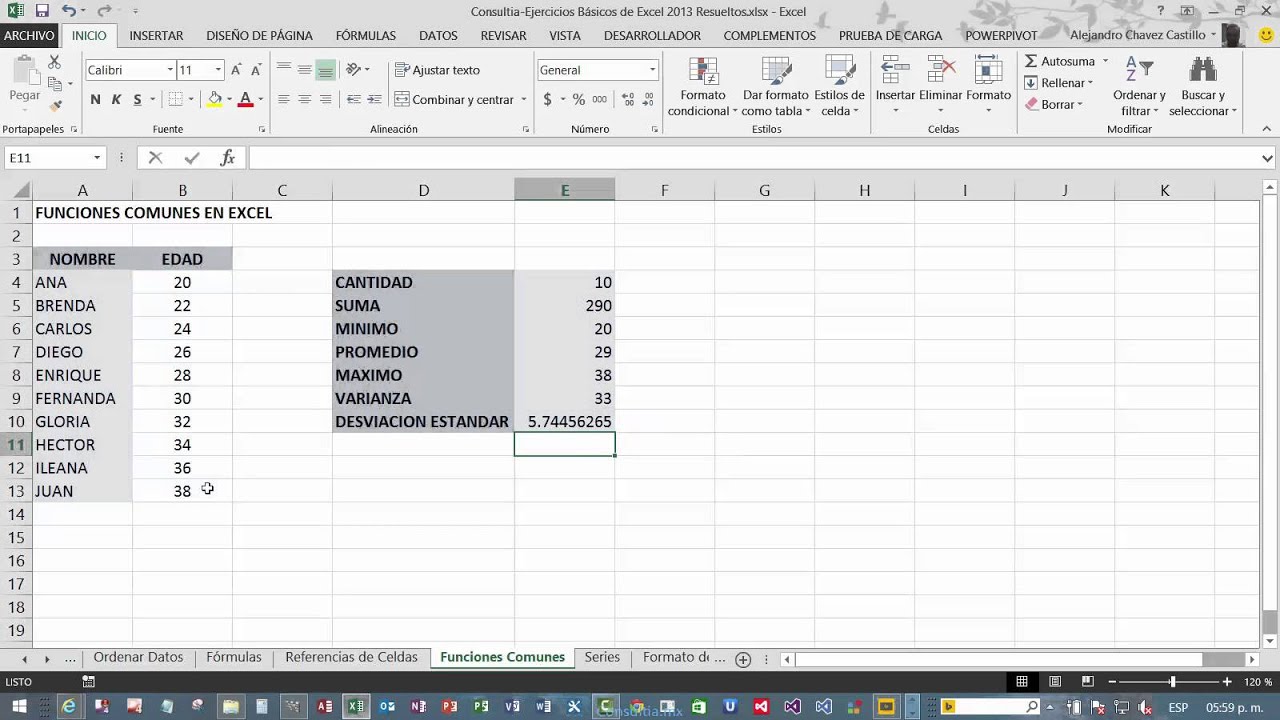Click the Copy icon in Portapapeles
Viewport: 1280px width, 720px height.
click(x=55, y=84)
